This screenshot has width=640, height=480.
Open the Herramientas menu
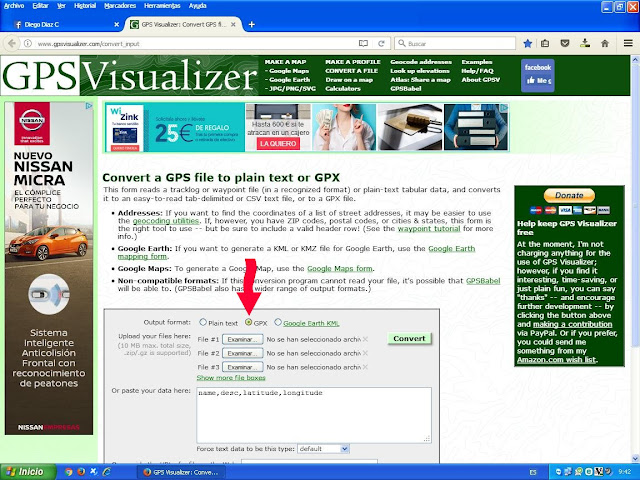coord(162,6)
